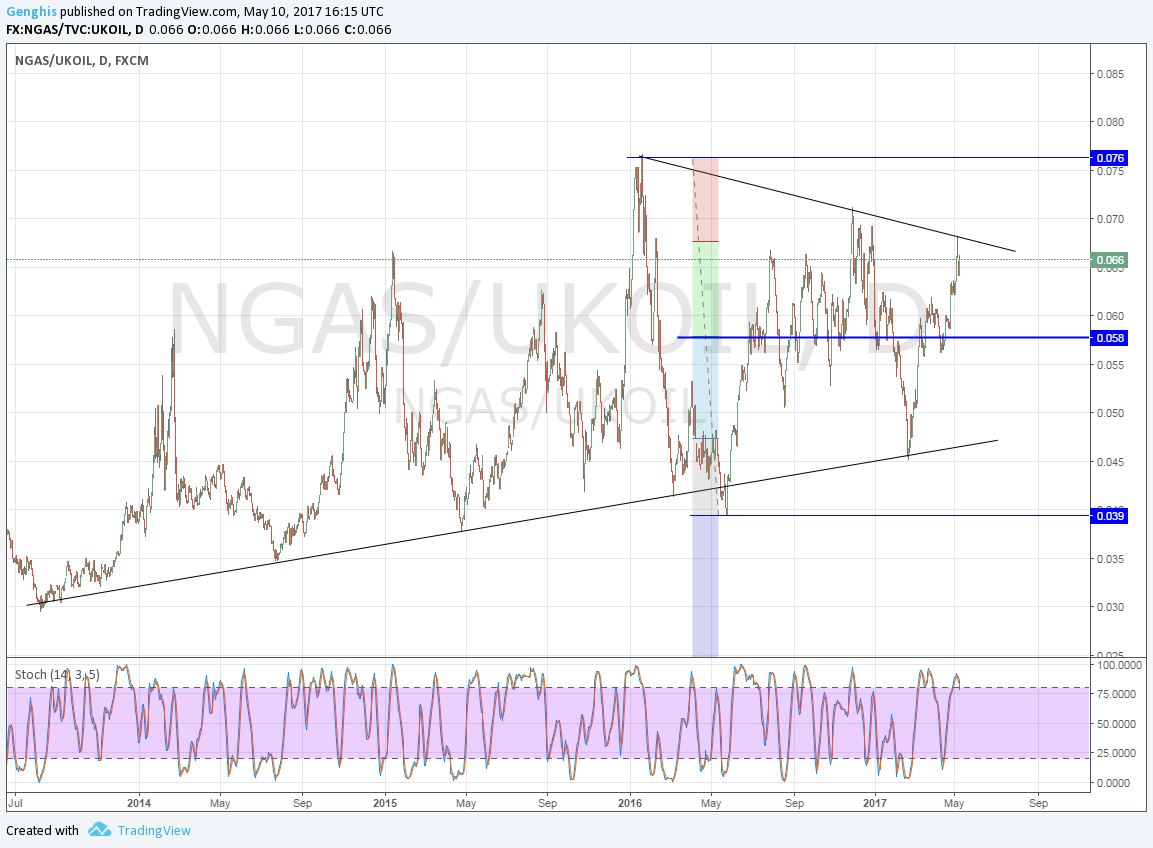Click the 0.045 price axis tick
The width and height of the screenshot is (1153, 848).
[x=1110, y=462]
